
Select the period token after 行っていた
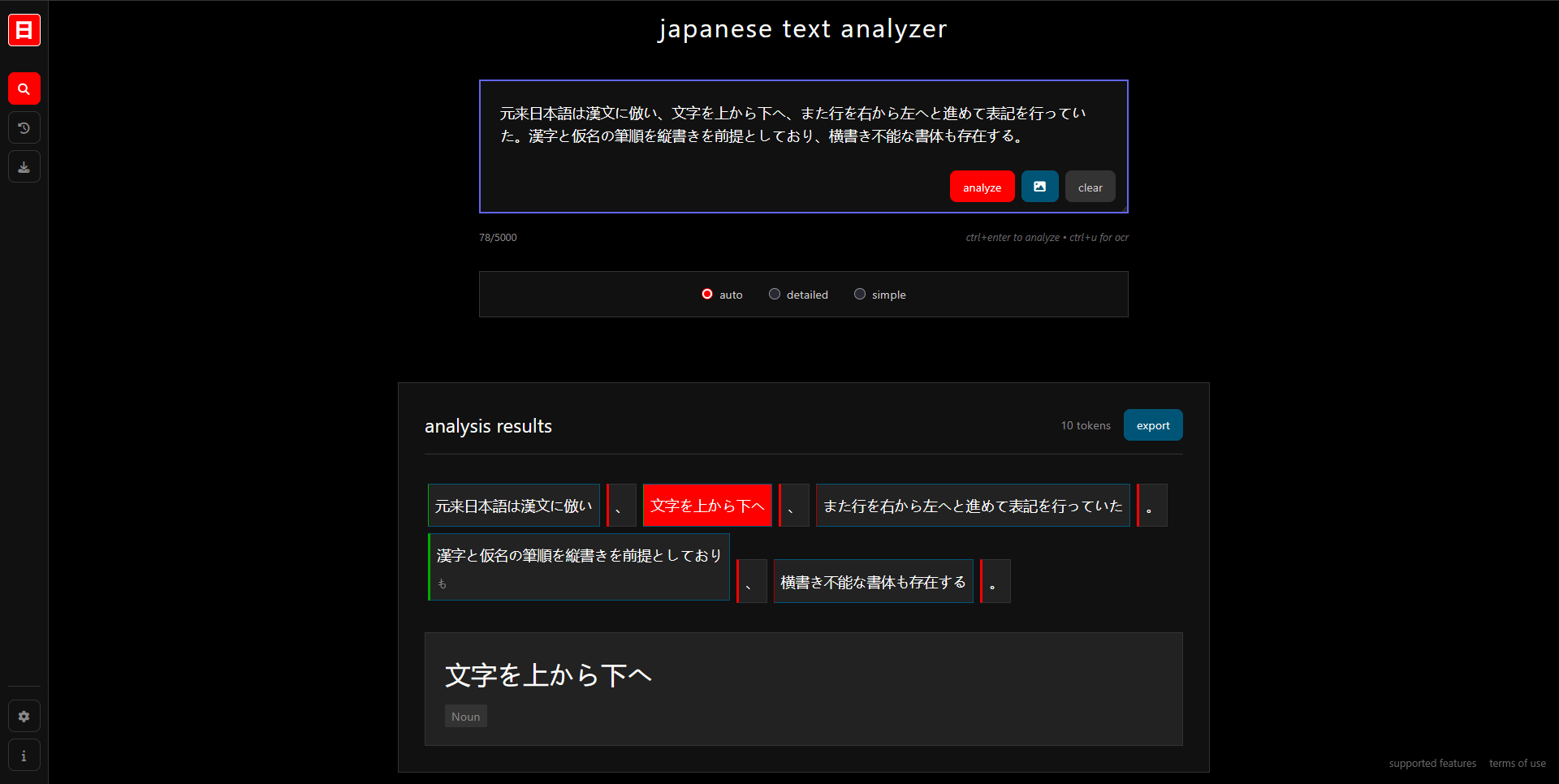click(x=1152, y=506)
